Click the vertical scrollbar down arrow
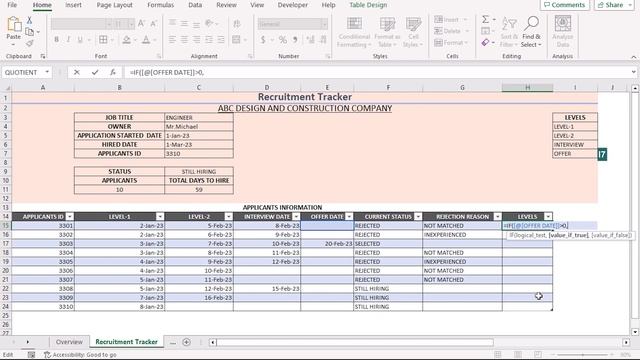The width and height of the screenshot is (640, 360). tap(635, 332)
